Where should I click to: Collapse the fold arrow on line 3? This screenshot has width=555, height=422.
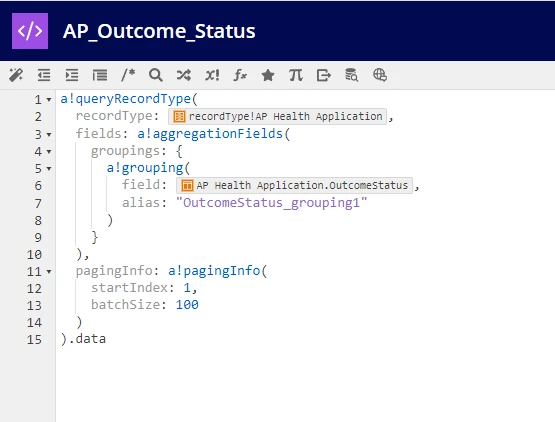(49, 135)
